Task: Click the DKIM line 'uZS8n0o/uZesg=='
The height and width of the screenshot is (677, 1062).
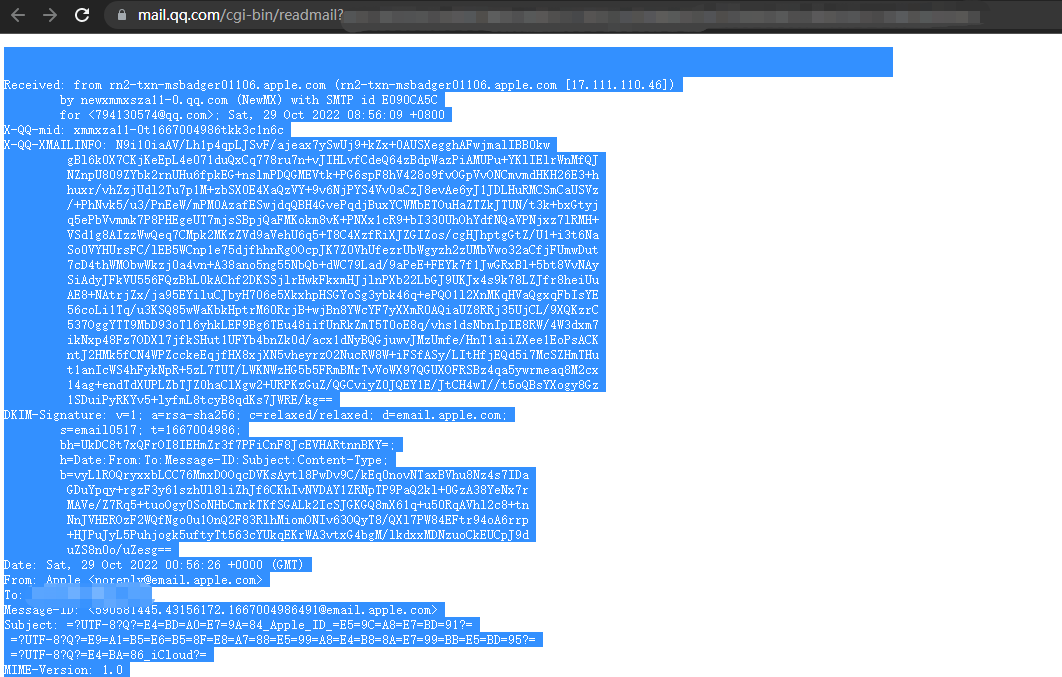Action: 119,550
